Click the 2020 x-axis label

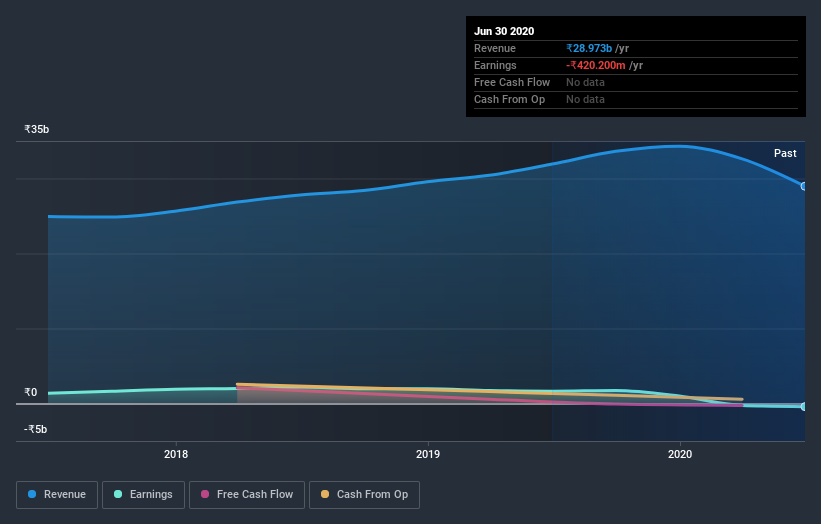[680, 454]
